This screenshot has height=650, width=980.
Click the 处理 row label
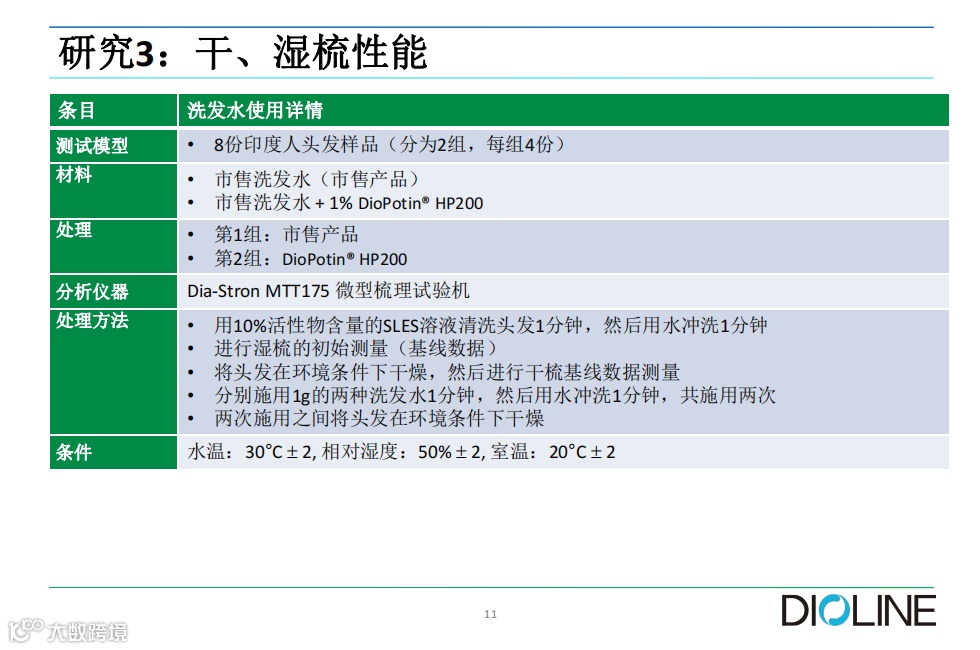click(x=74, y=230)
